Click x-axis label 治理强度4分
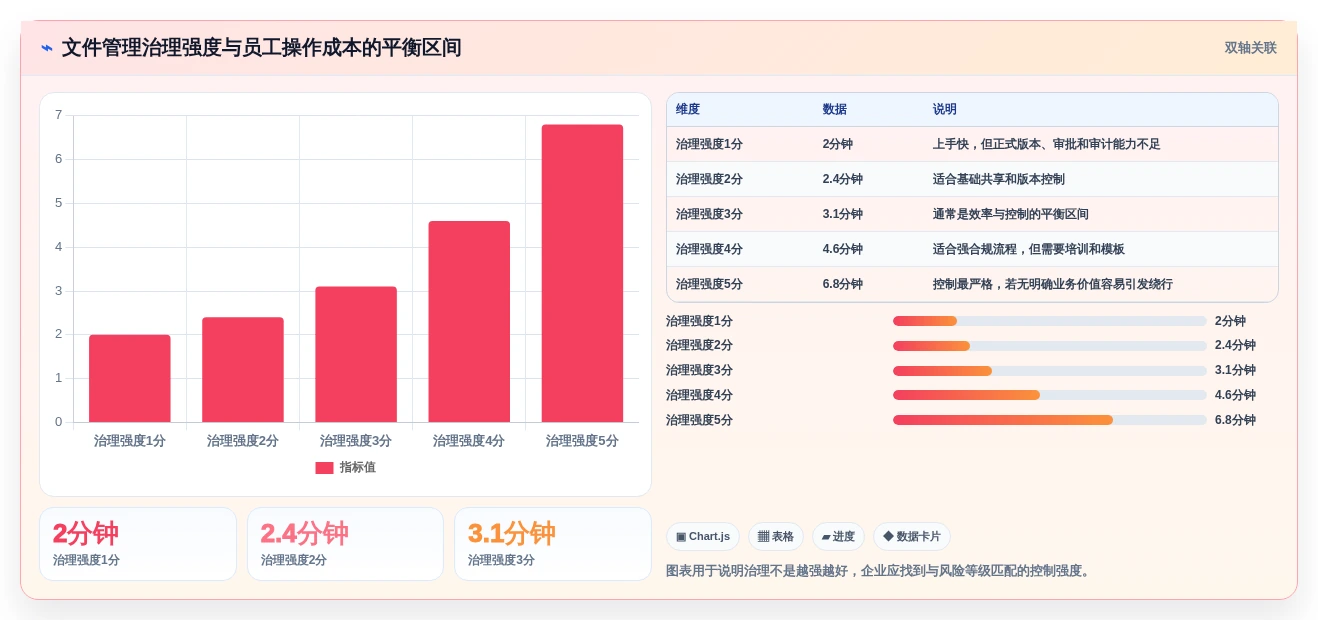 [469, 441]
